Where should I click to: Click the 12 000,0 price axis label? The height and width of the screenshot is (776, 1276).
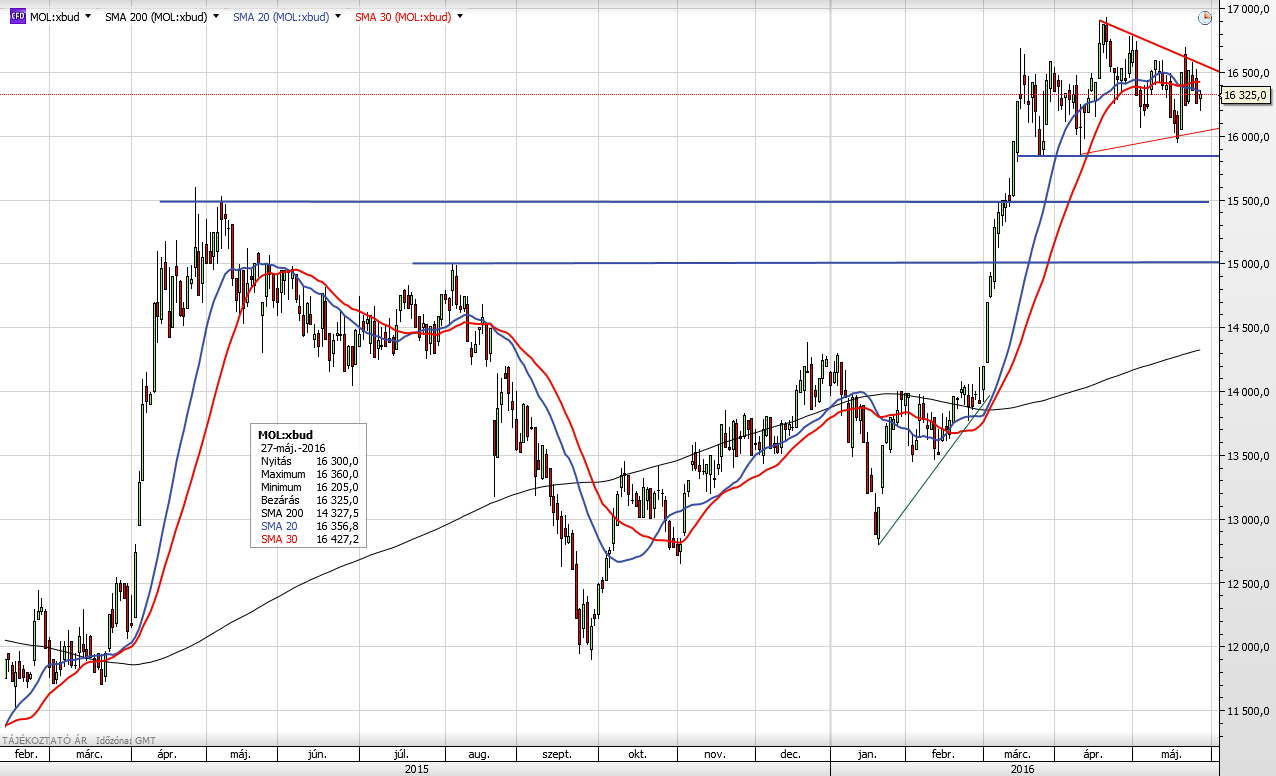point(1246,648)
